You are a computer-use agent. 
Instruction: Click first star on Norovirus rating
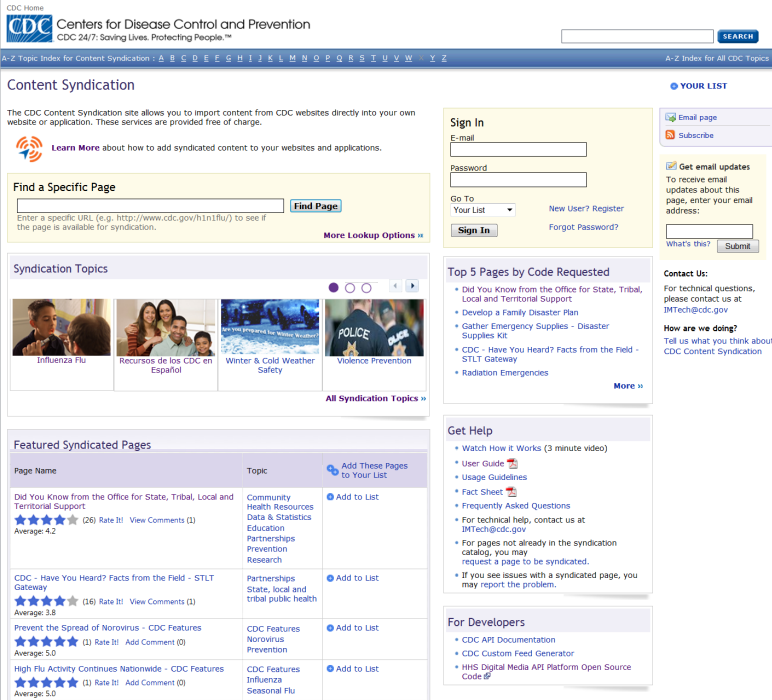point(20,641)
